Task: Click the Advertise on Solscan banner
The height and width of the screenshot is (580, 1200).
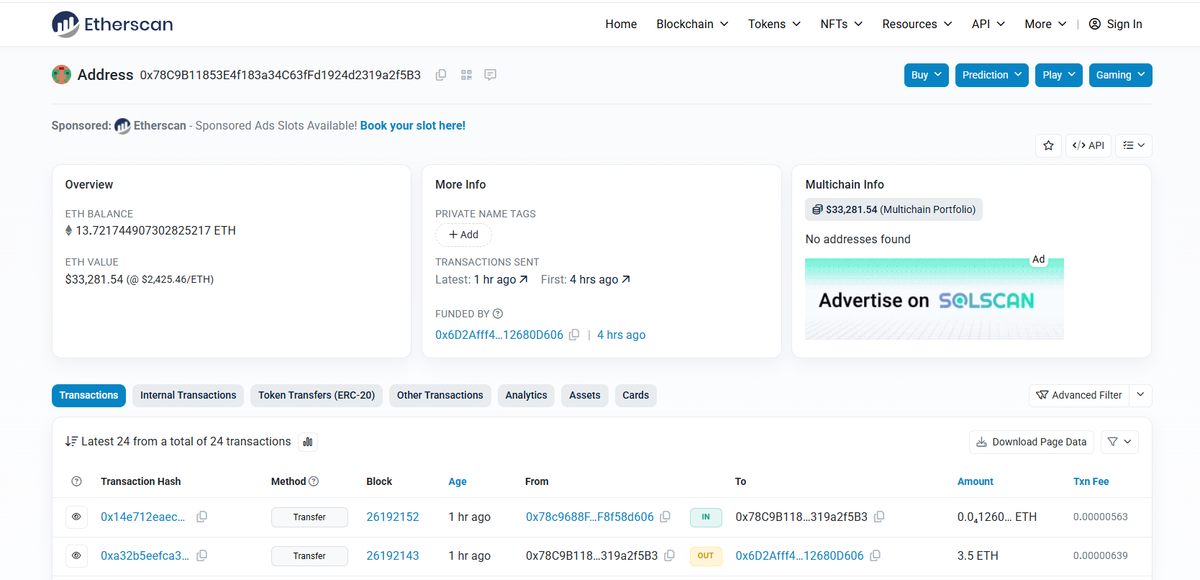Action: click(x=934, y=299)
